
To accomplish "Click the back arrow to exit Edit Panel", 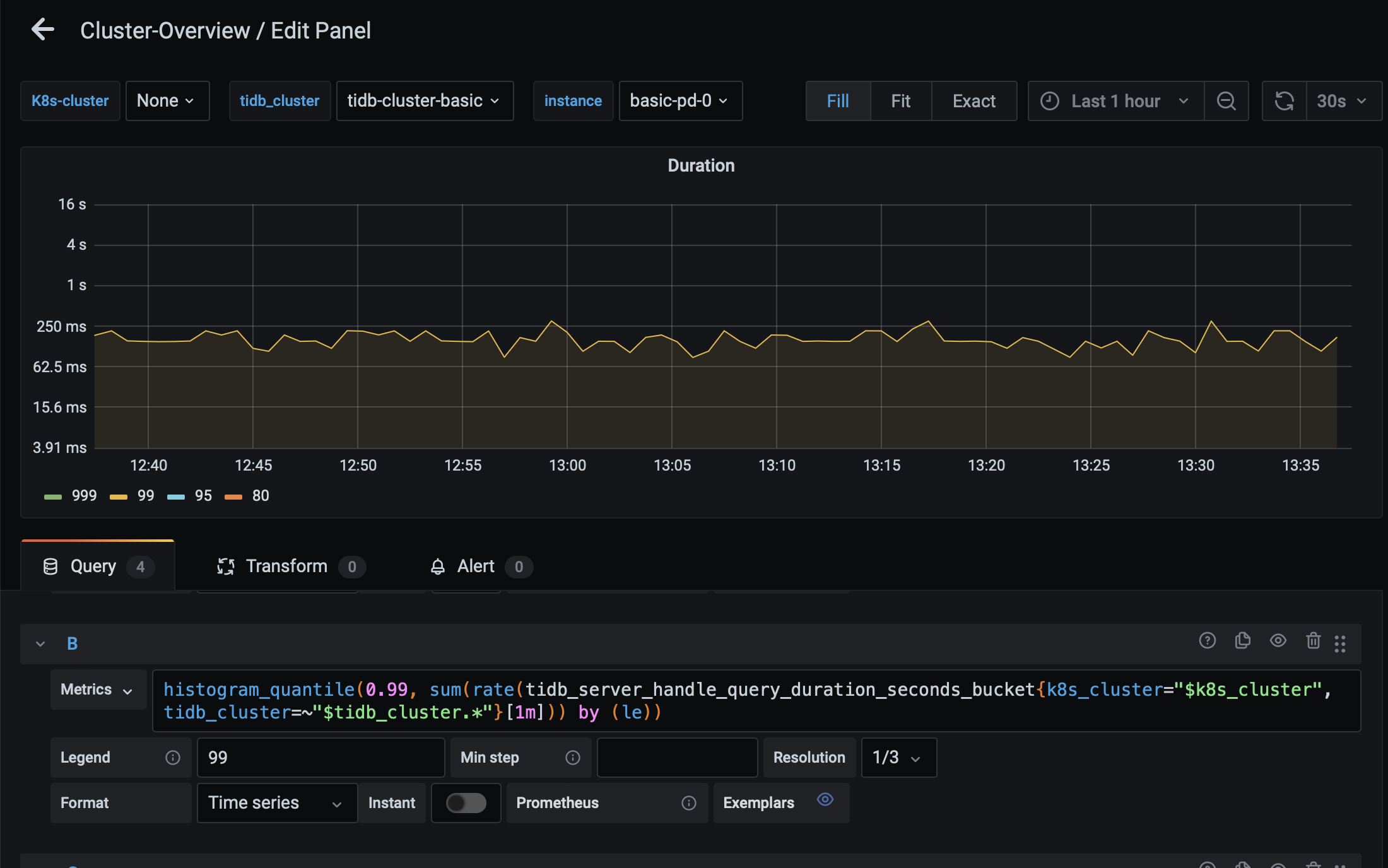I will point(43,30).
